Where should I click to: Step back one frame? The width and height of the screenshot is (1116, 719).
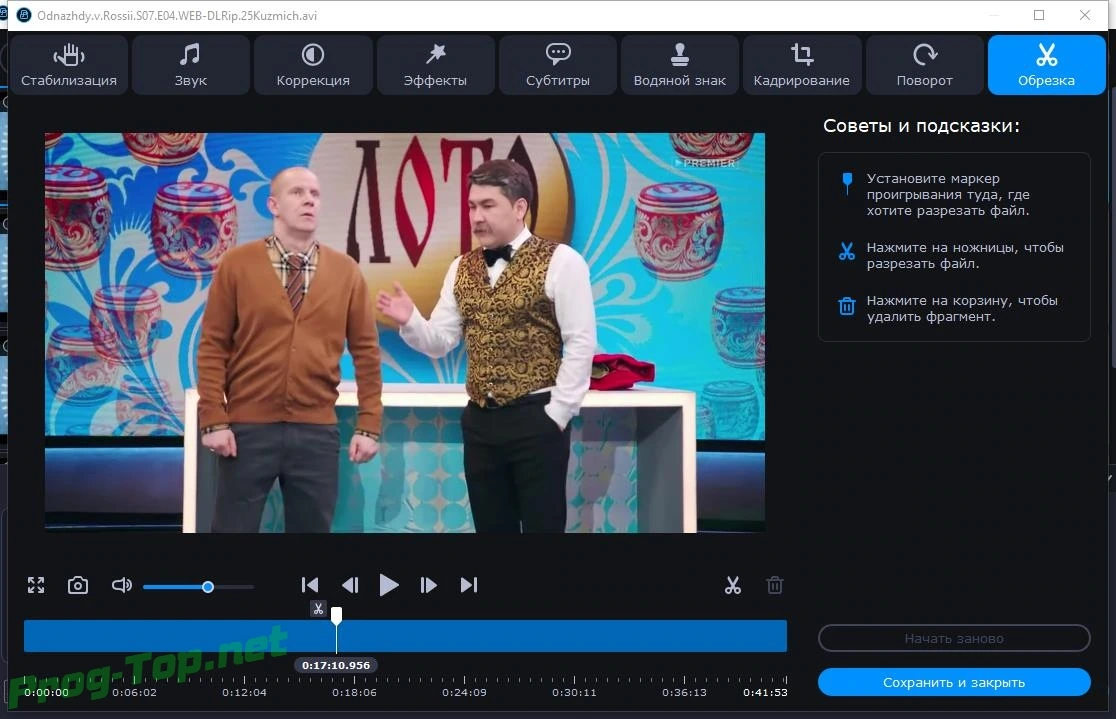(349, 585)
